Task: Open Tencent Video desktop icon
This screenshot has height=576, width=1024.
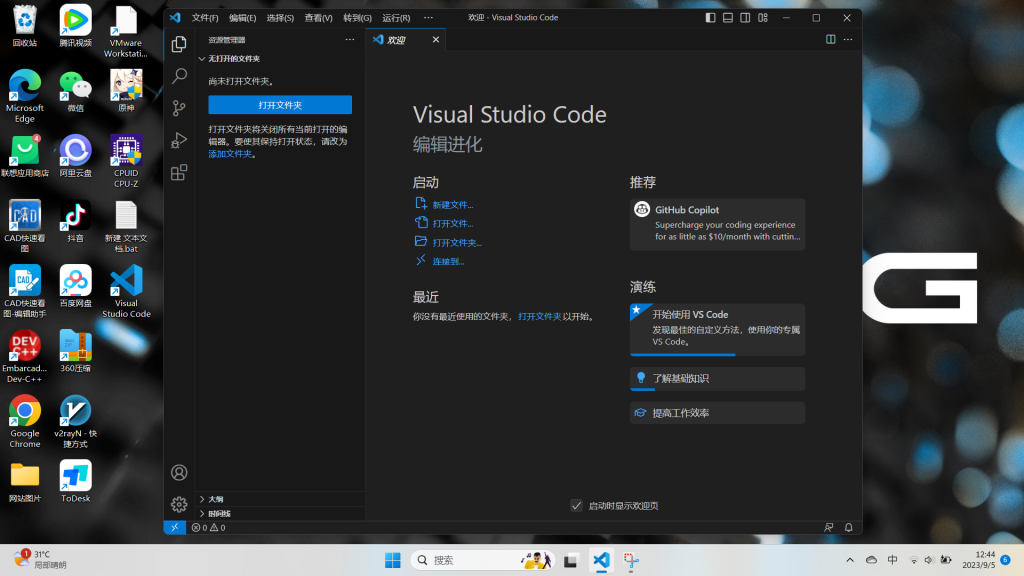Action: (x=75, y=26)
